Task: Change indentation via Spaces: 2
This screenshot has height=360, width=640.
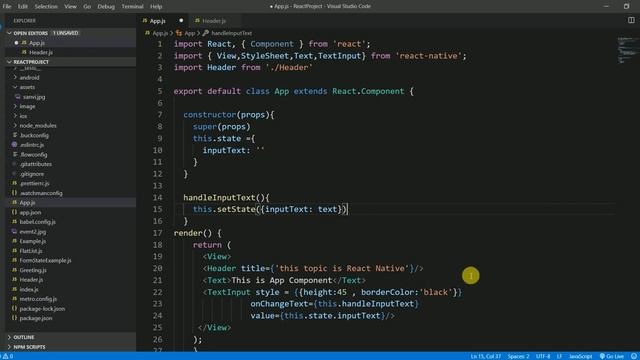Action: coord(518,356)
